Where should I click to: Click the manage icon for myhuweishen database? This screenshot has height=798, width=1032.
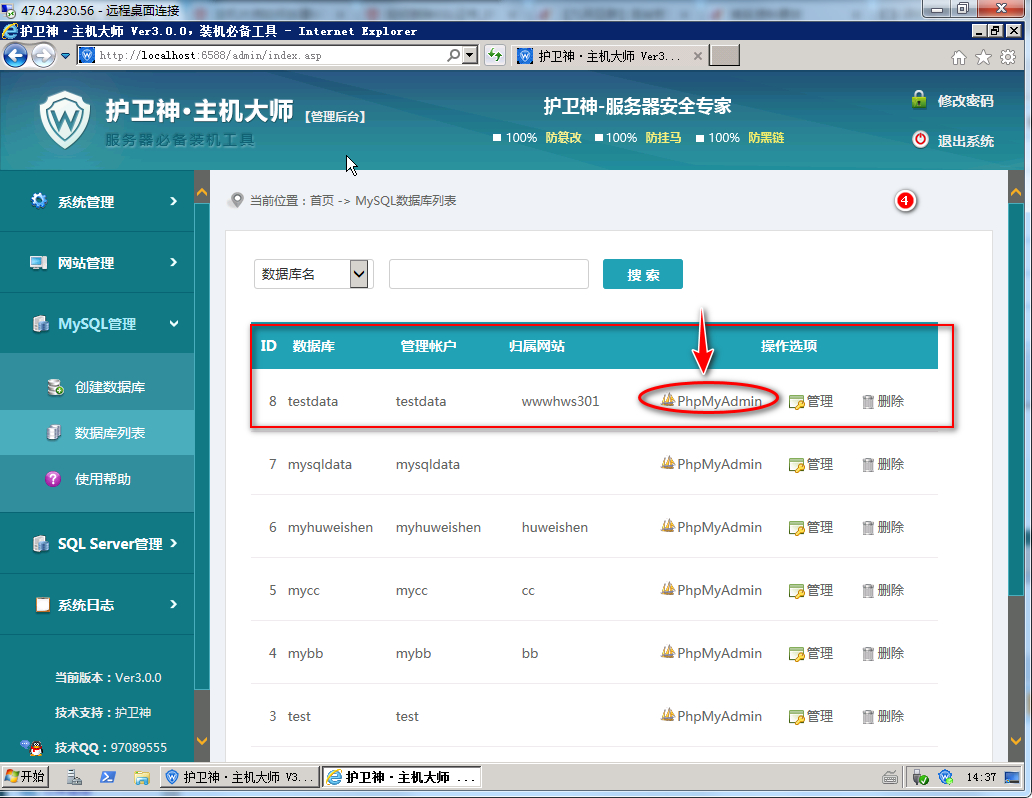click(x=797, y=528)
